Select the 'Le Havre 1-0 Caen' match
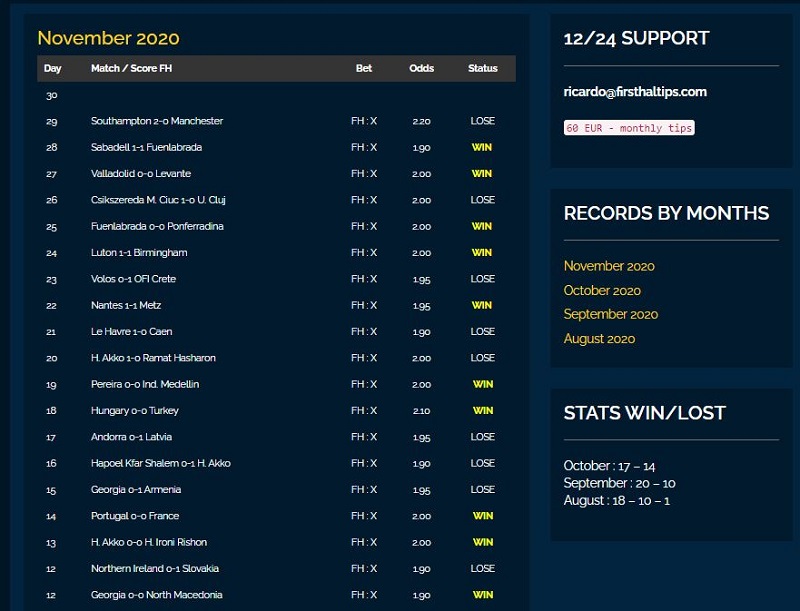Screen dimensions: 800x611 [x=132, y=332]
